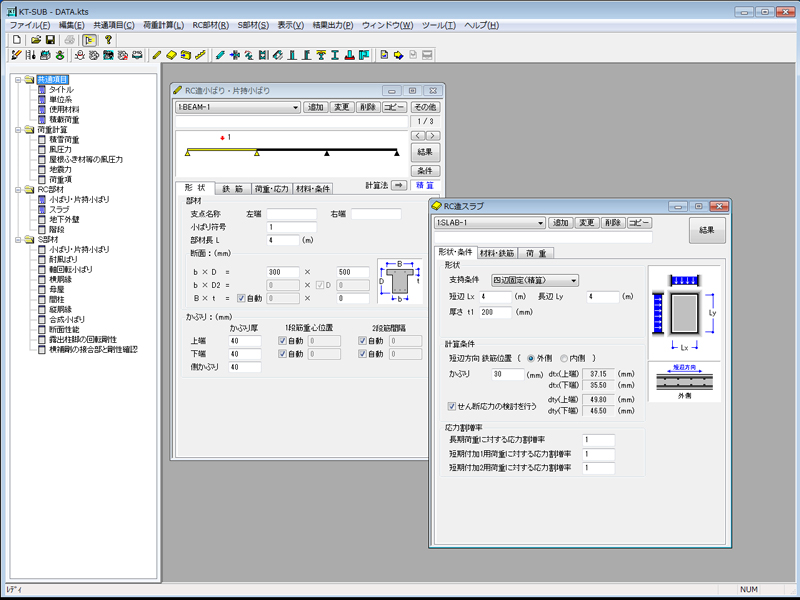
Task: Open the 支持条件 四辺固定 dropdown
Action: 573,281
